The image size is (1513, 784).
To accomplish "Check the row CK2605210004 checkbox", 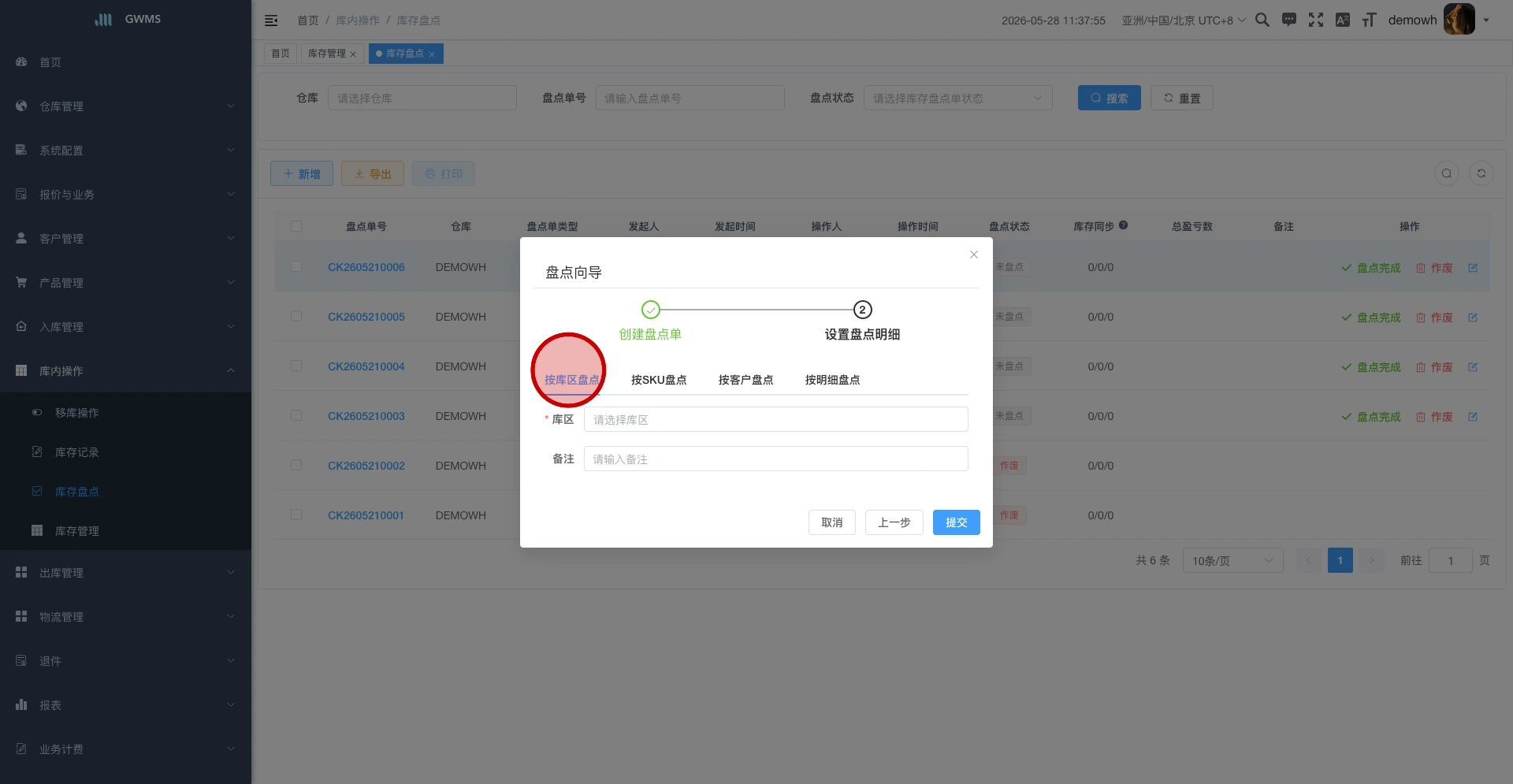I will pos(296,366).
